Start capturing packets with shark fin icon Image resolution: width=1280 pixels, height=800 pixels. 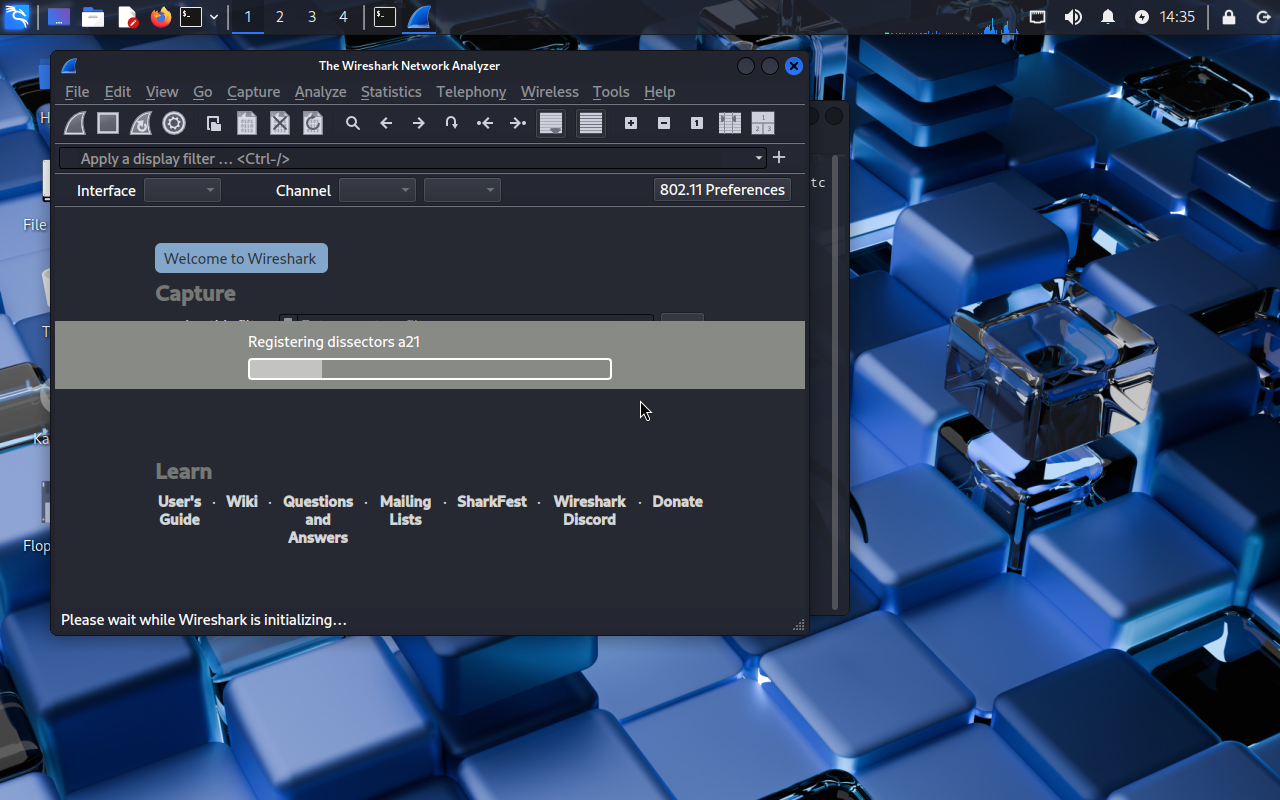tap(75, 123)
